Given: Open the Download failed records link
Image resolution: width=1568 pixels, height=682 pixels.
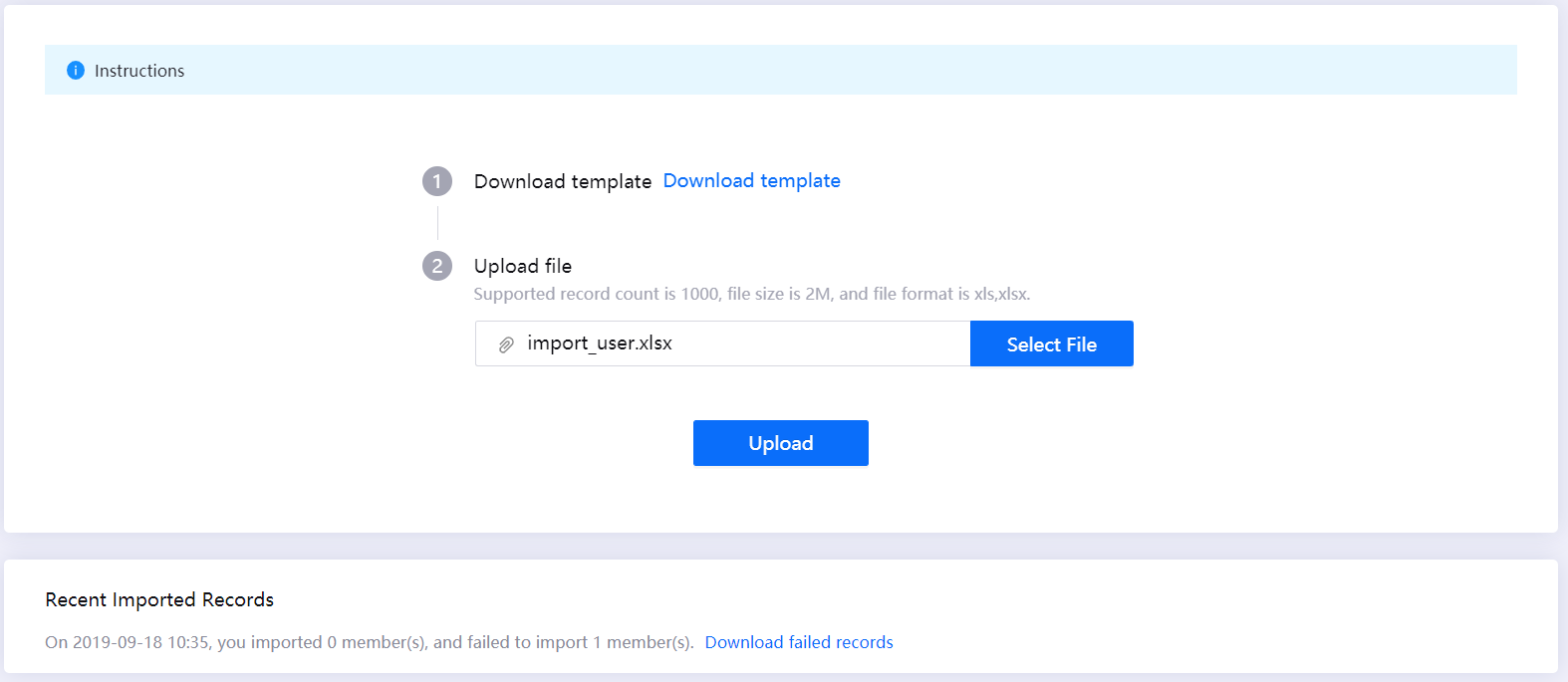Looking at the screenshot, I should pos(799,642).
